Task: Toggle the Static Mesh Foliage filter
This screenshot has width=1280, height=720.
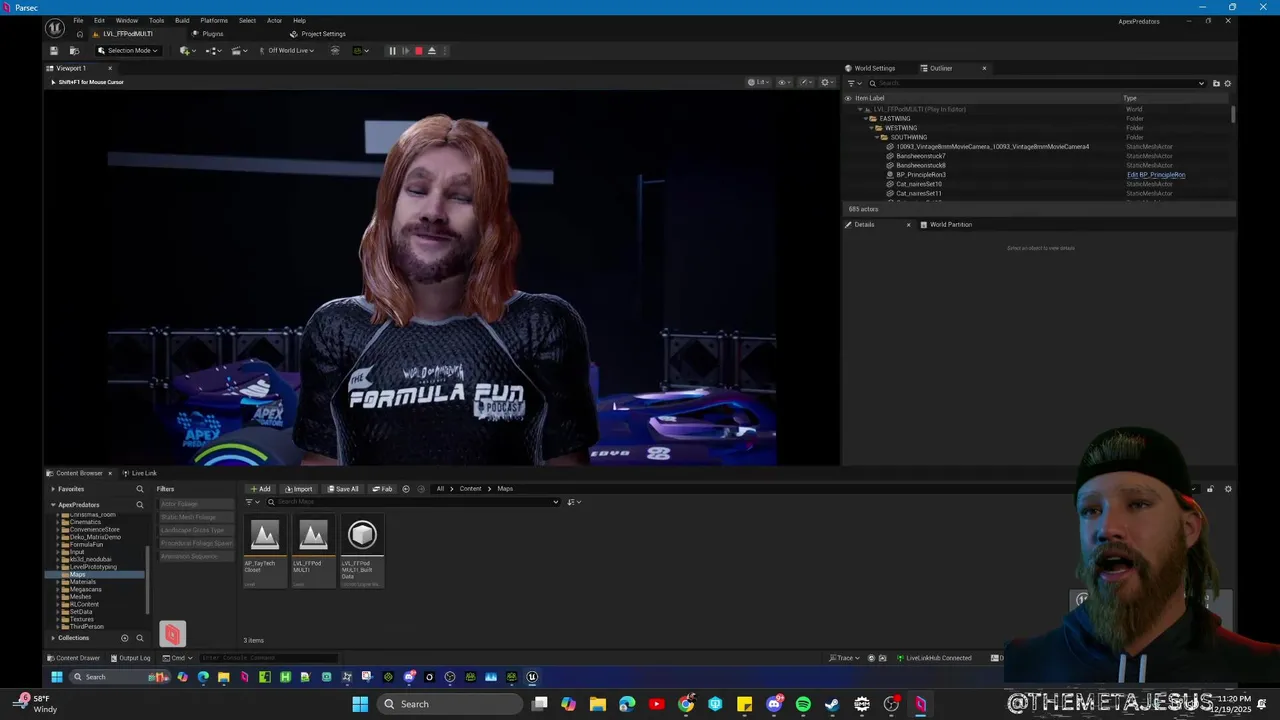Action: click(196, 517)
